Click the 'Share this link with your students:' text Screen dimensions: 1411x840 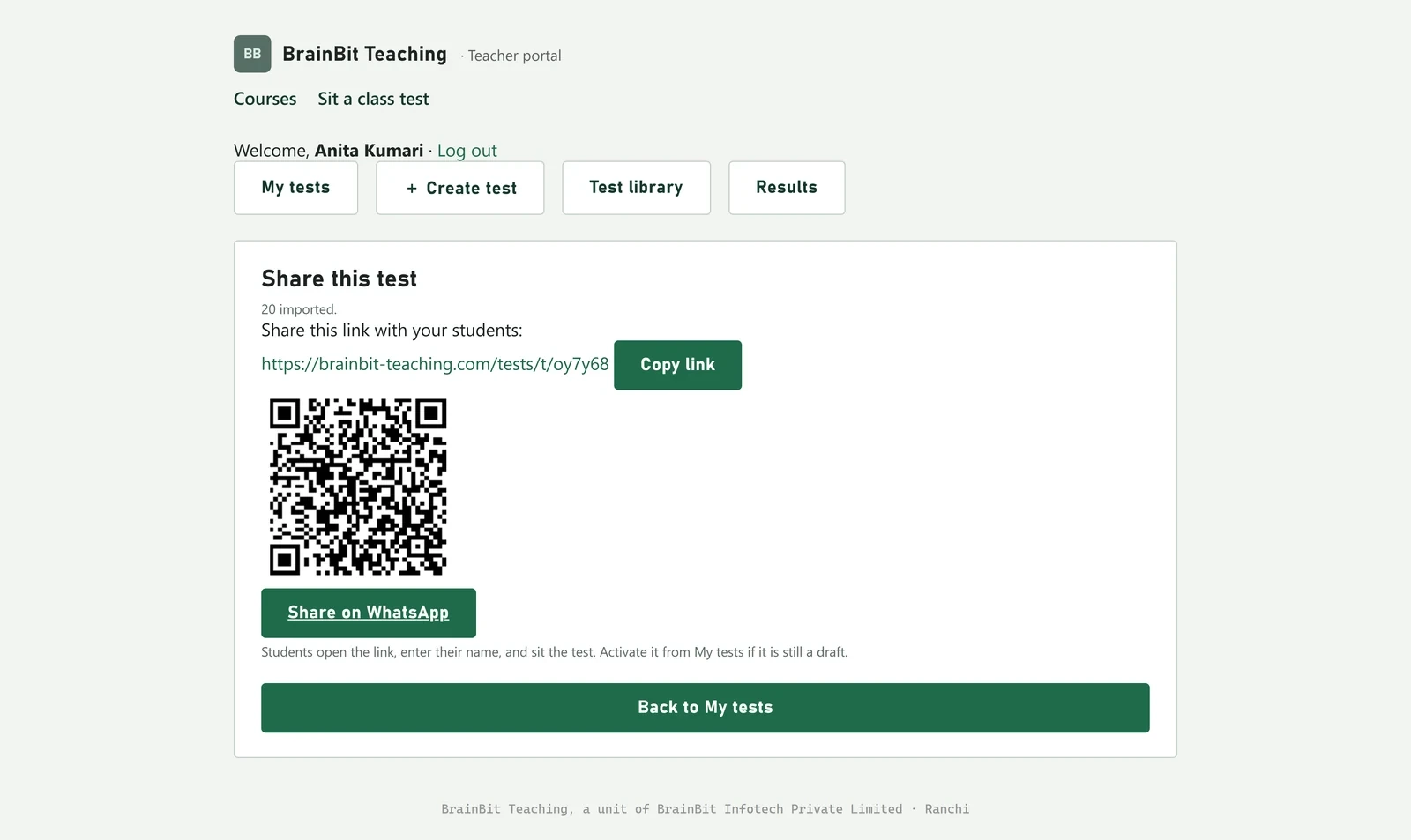(392, 331)
